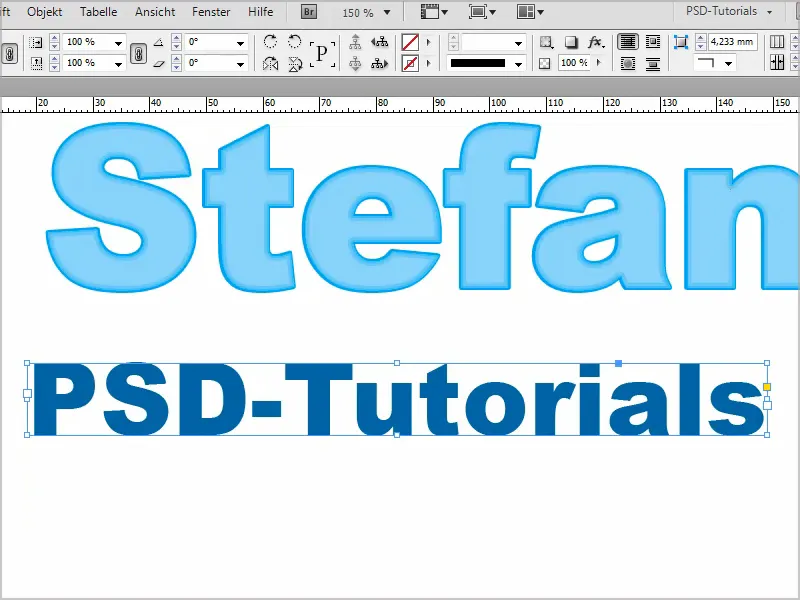The width and height of the screenshot is (800, 600).
Task: Rotate the object 90° counter-clockwise
Action: click(x=294, y=41)
